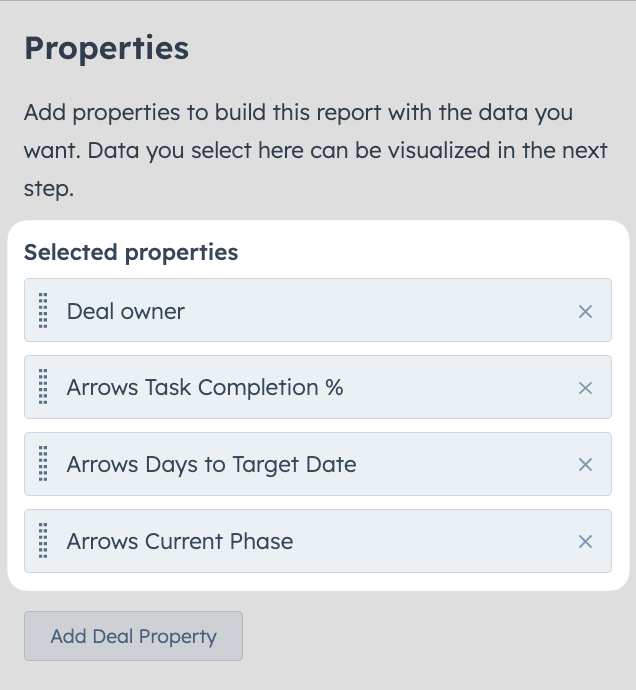Click the word 'step.' in the description
The width and height of the screenshot is (636, 690).
49,189
